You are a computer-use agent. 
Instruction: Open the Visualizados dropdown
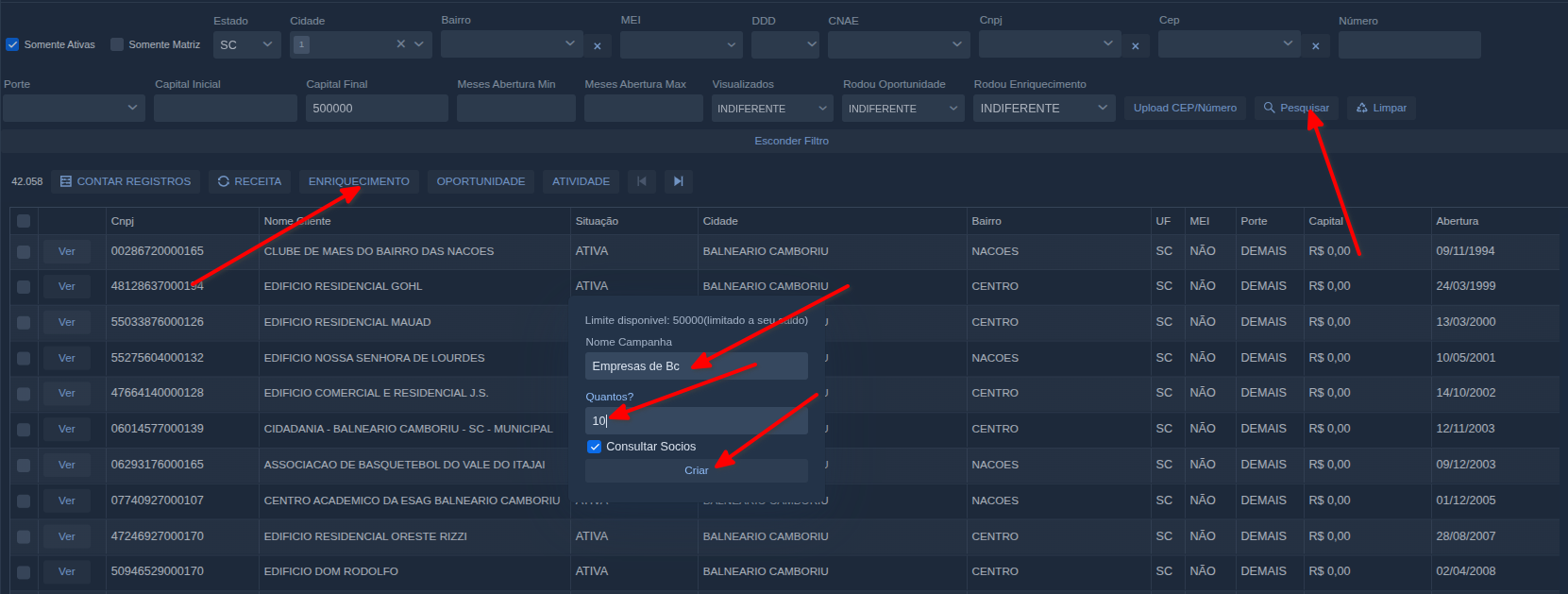point(772,108)
